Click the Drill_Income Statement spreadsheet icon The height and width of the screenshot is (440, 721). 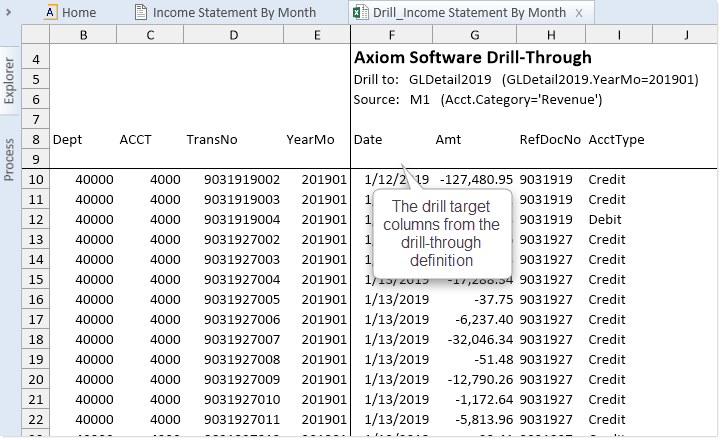(360, 12)
